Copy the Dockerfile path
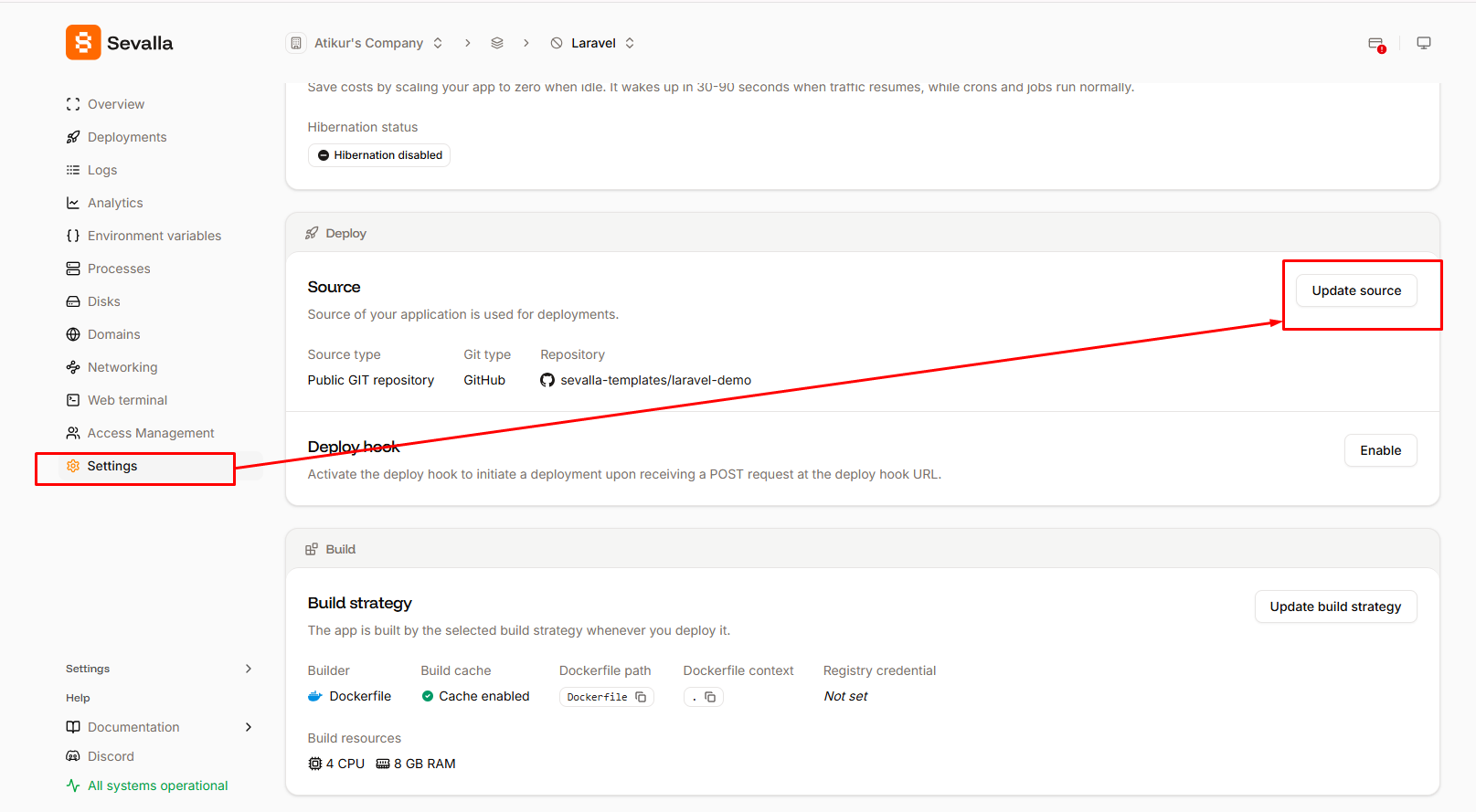The height and width of the screenshot is (812, 1476). click(641, 697)
